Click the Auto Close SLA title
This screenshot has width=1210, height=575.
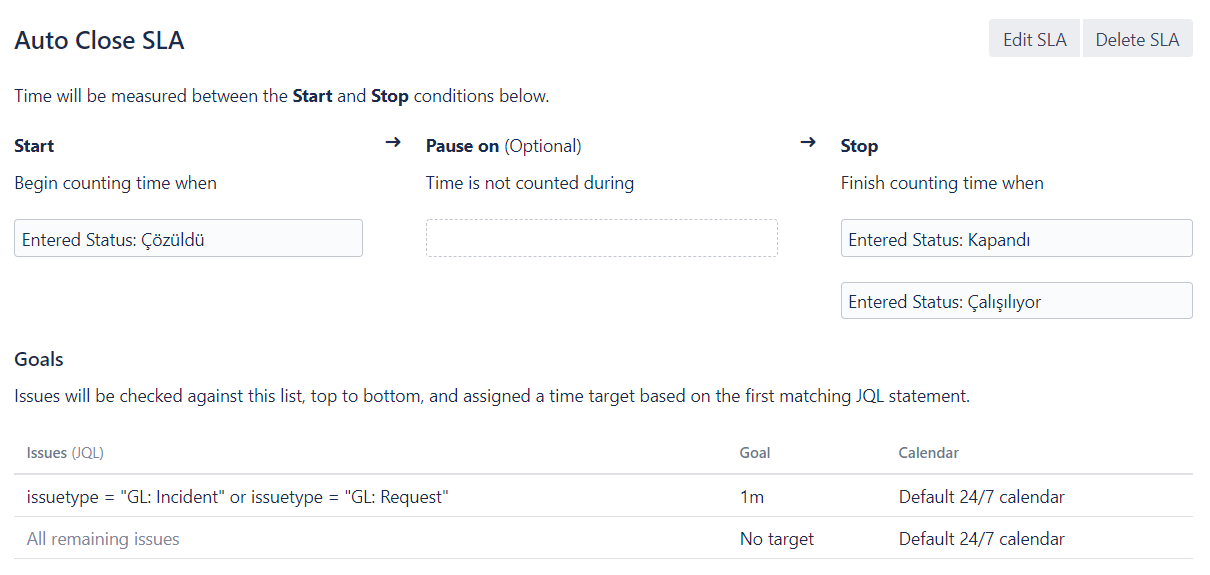coord(99,41)
